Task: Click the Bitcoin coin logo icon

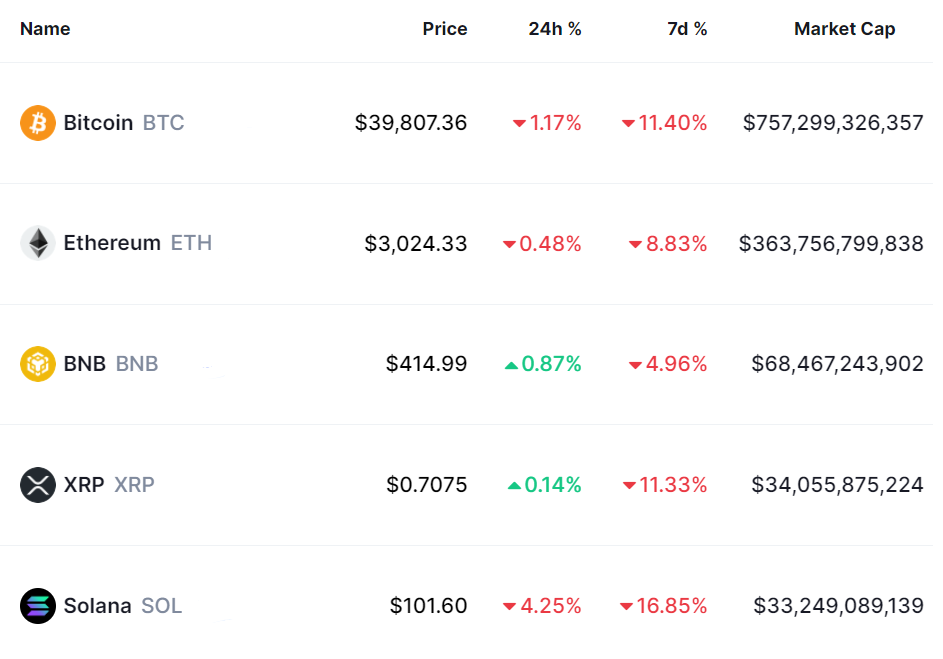Action: 38,123
